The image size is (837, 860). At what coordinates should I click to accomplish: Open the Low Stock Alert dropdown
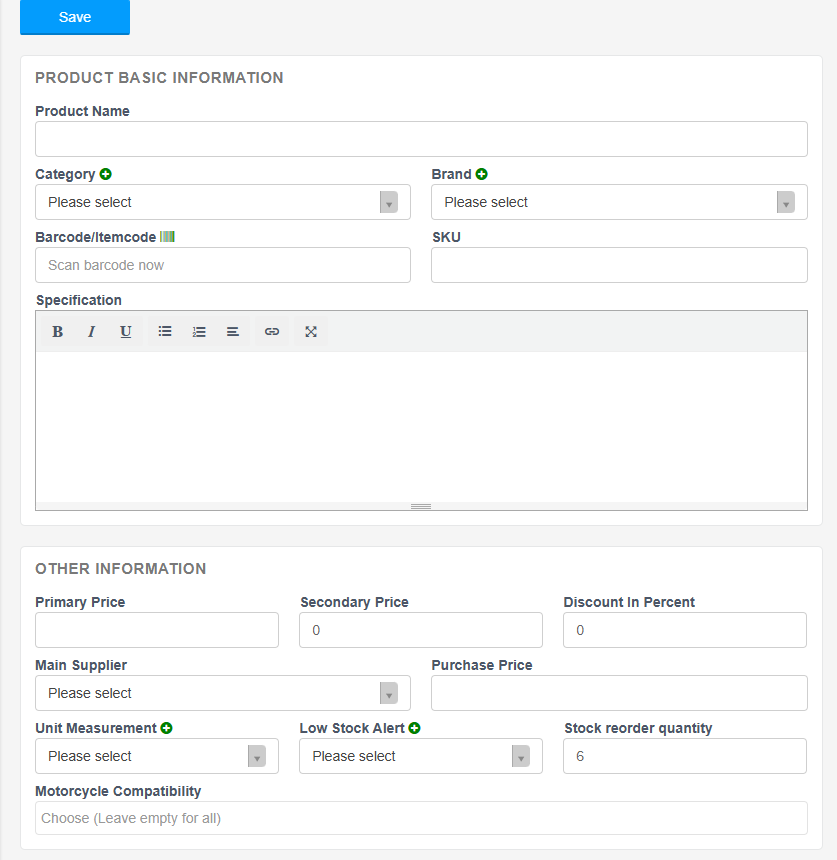420,756
